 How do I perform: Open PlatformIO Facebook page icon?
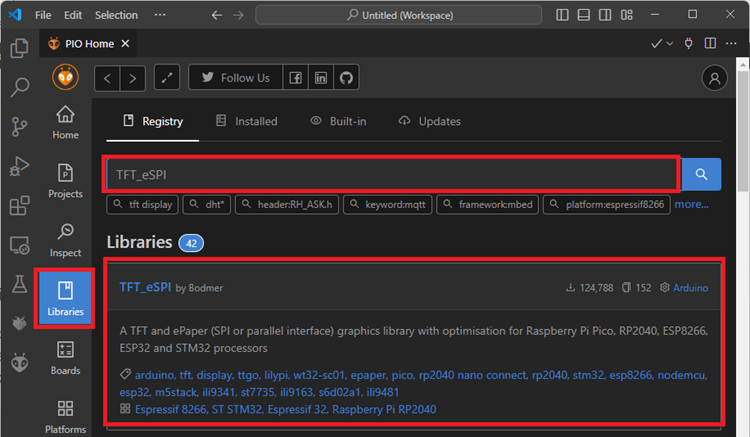coord(296,77)
